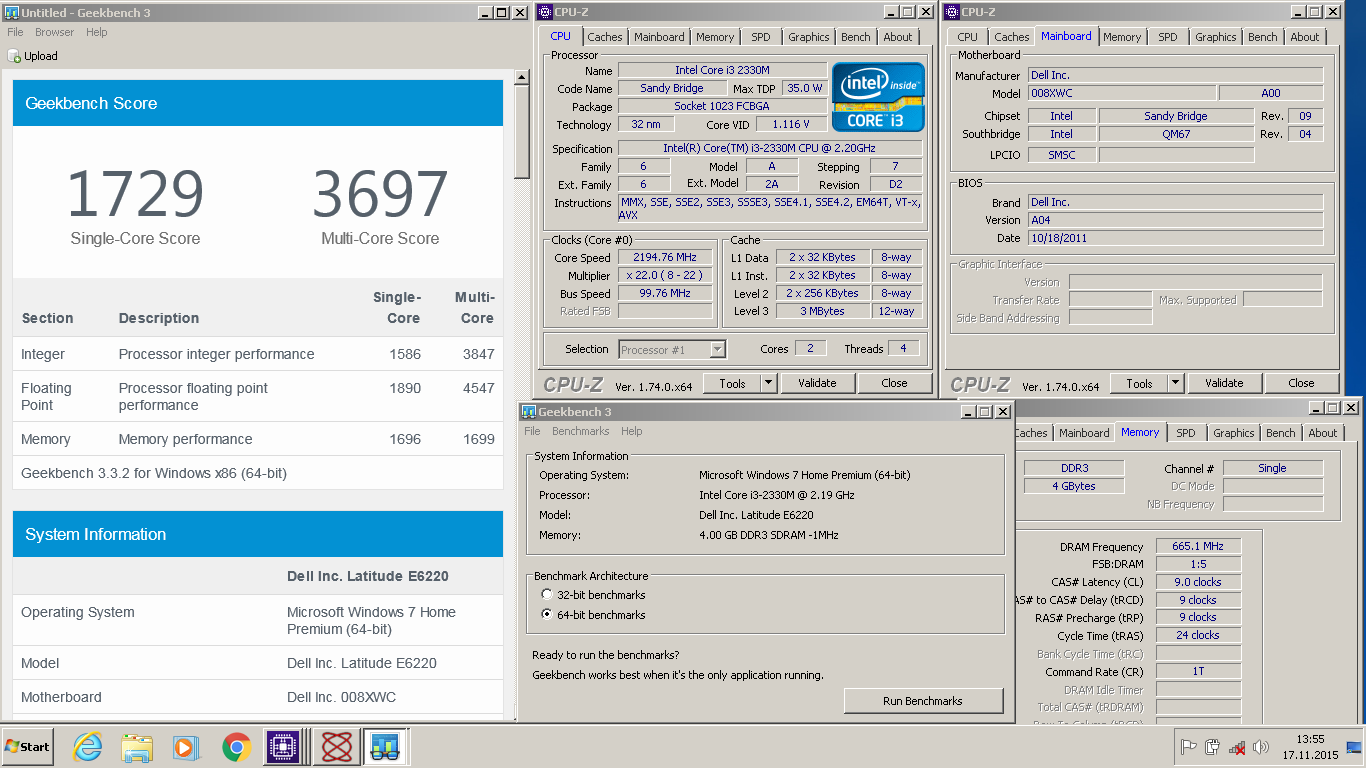Open File menu in Untitled Geekbench window

[x=16, y=32]
